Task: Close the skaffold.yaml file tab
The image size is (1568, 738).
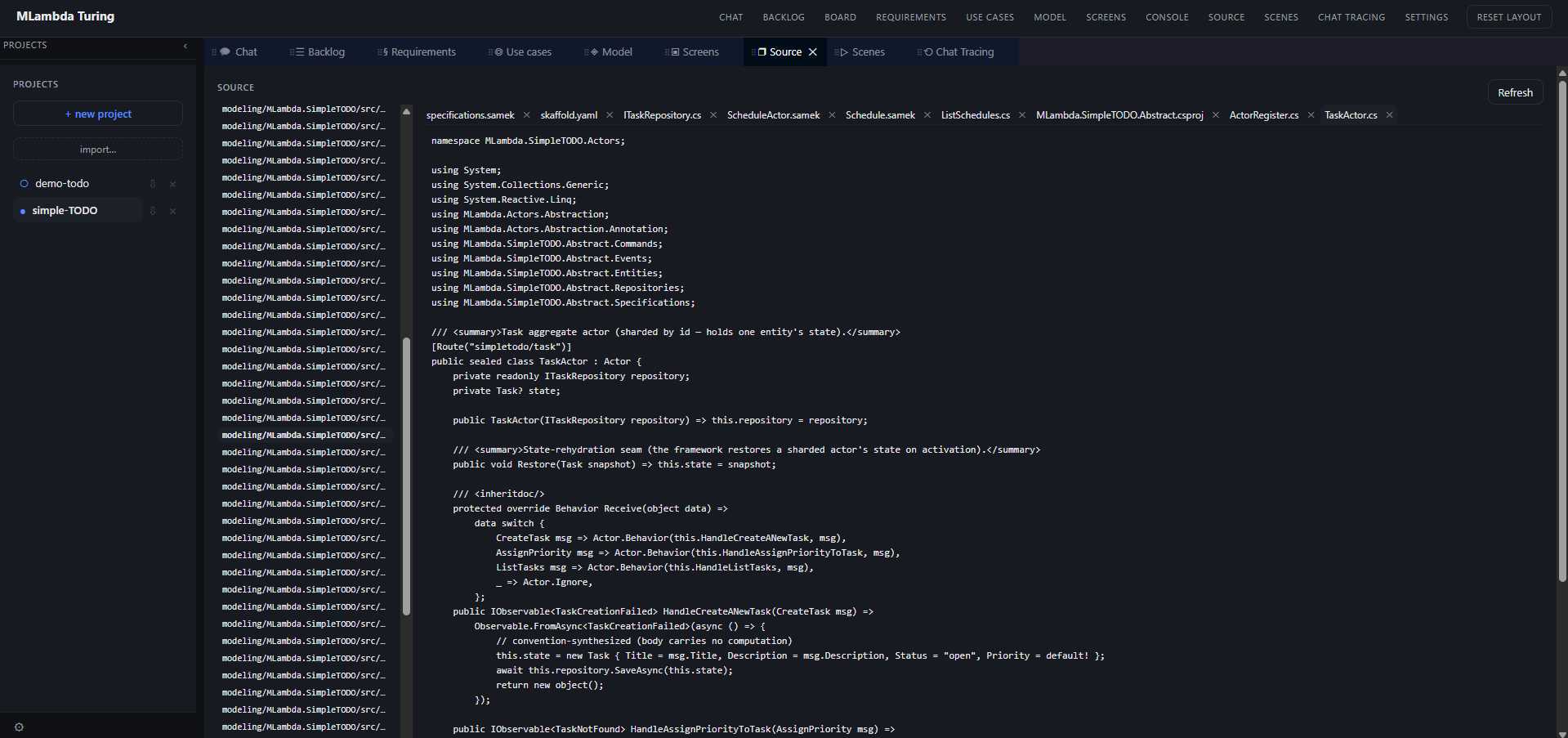Action: 610,115
